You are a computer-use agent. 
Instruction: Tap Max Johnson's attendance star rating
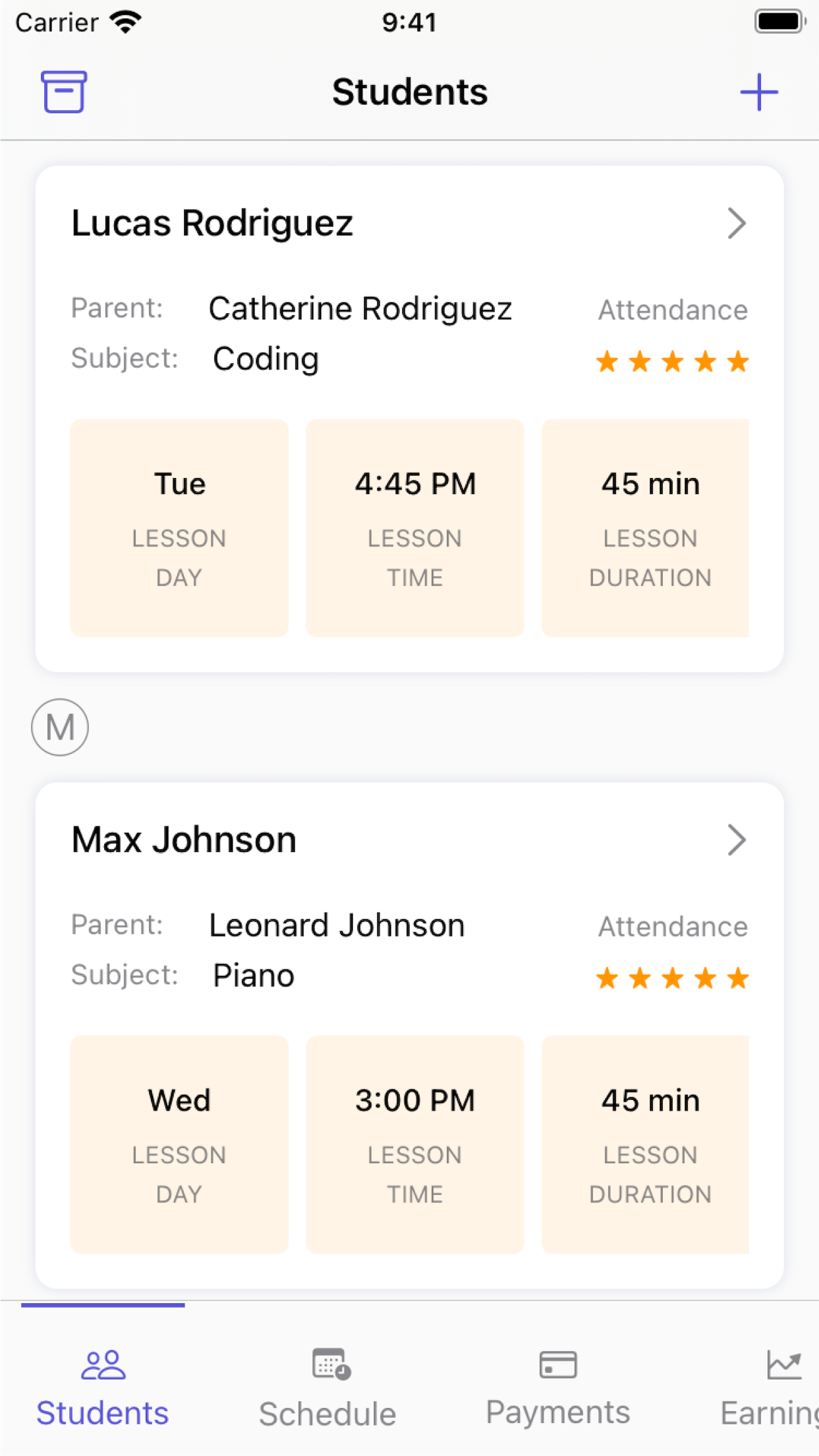(672, 978)
